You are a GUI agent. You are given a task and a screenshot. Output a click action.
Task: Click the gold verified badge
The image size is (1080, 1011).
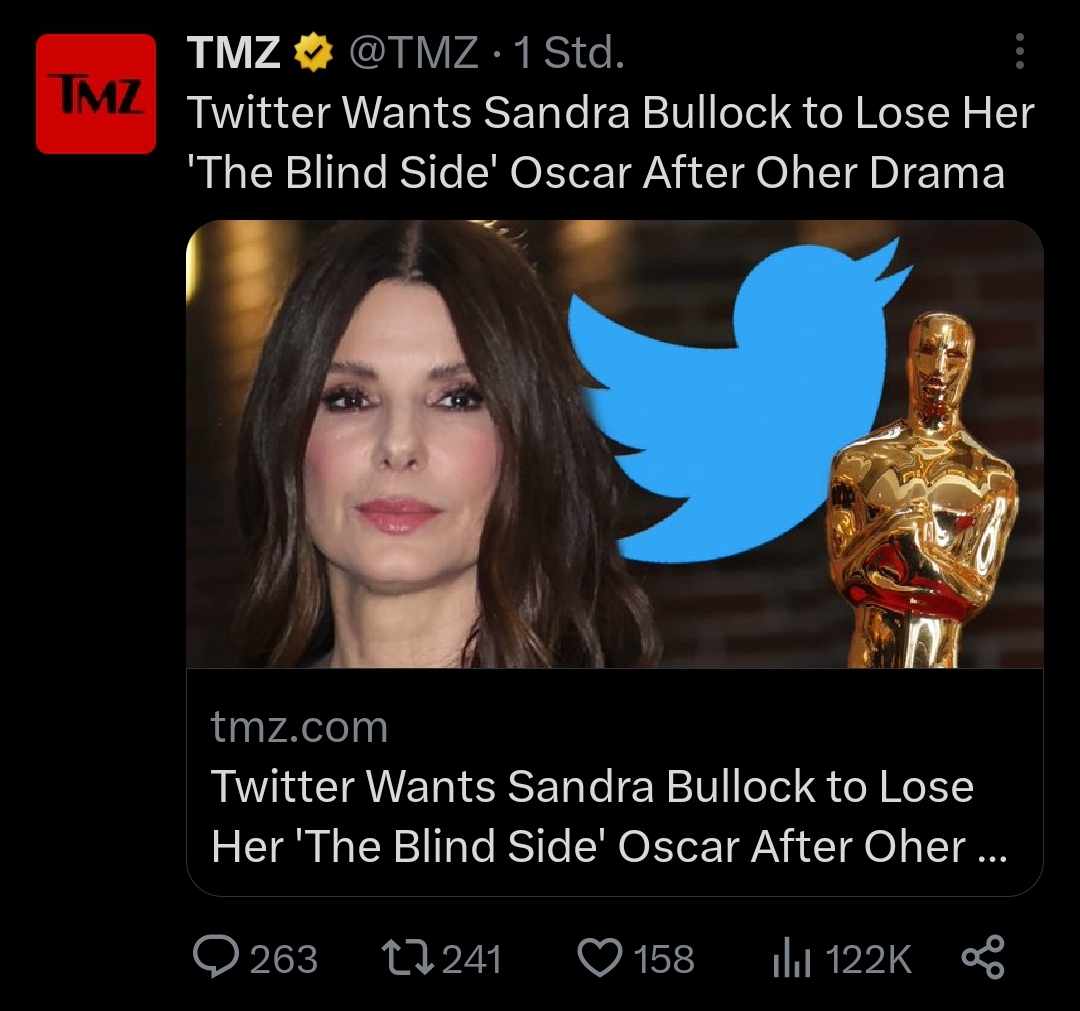tap(313, 52)
